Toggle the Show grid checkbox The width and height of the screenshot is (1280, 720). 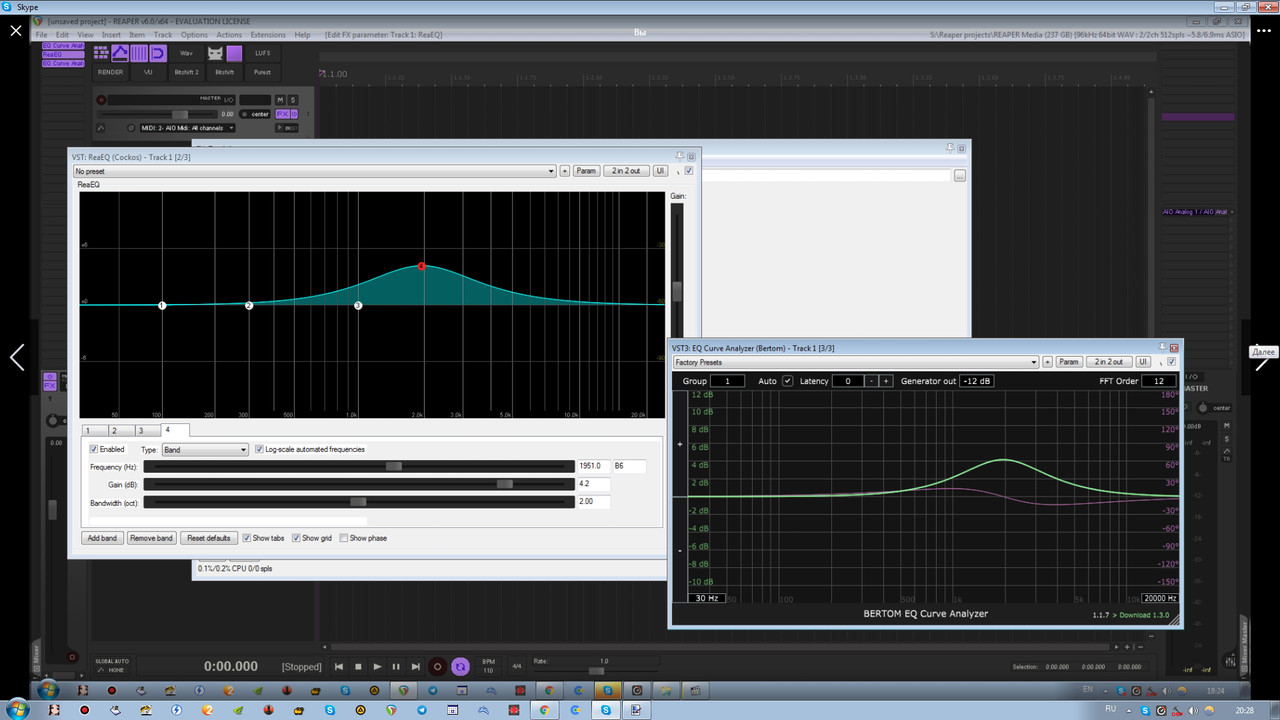click(x=296, y=538)
